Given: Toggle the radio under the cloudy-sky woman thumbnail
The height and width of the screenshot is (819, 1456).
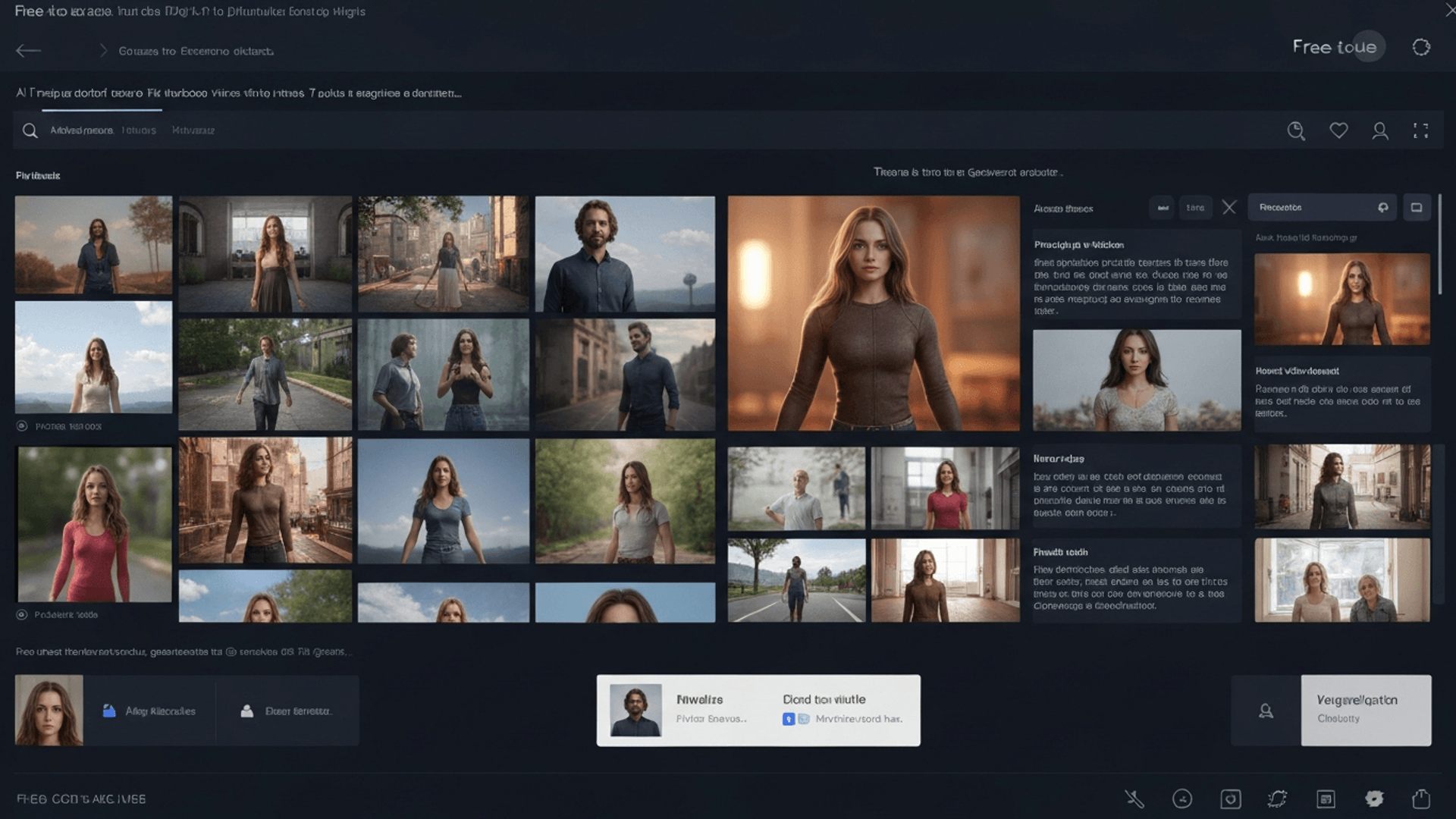Looking at the screenshot, I should 22,426.
